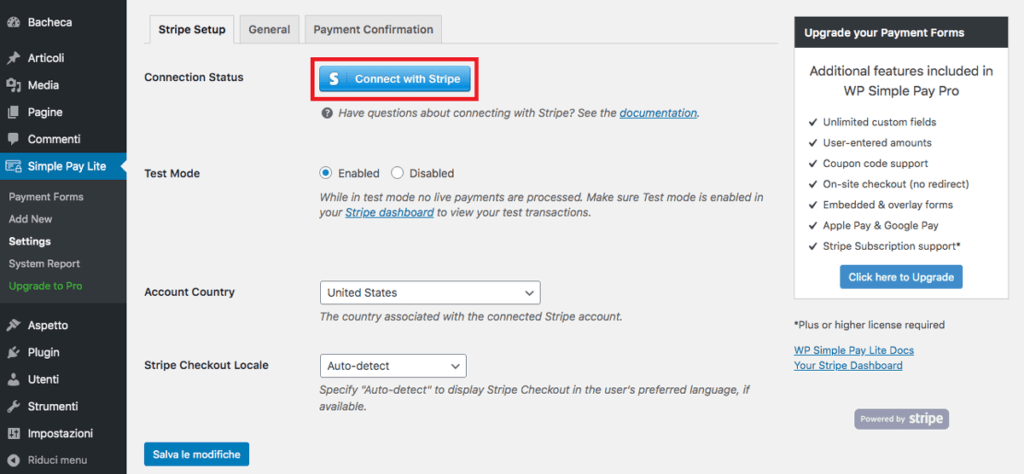
Task: Select the Enabled test mode radio
Action: click(x=326, y=173)
